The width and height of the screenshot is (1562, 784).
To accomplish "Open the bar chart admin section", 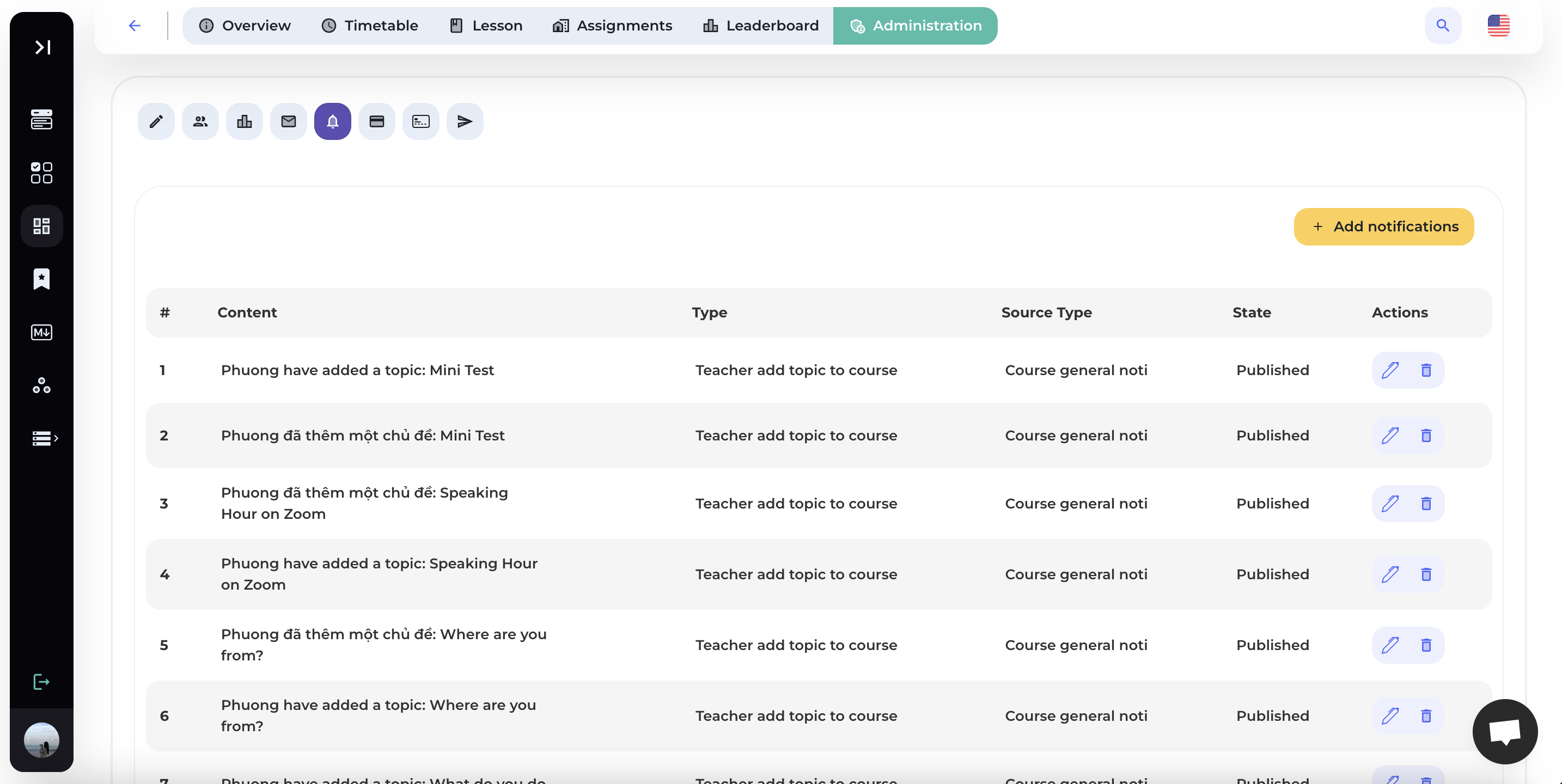I will tap(245, 121).
